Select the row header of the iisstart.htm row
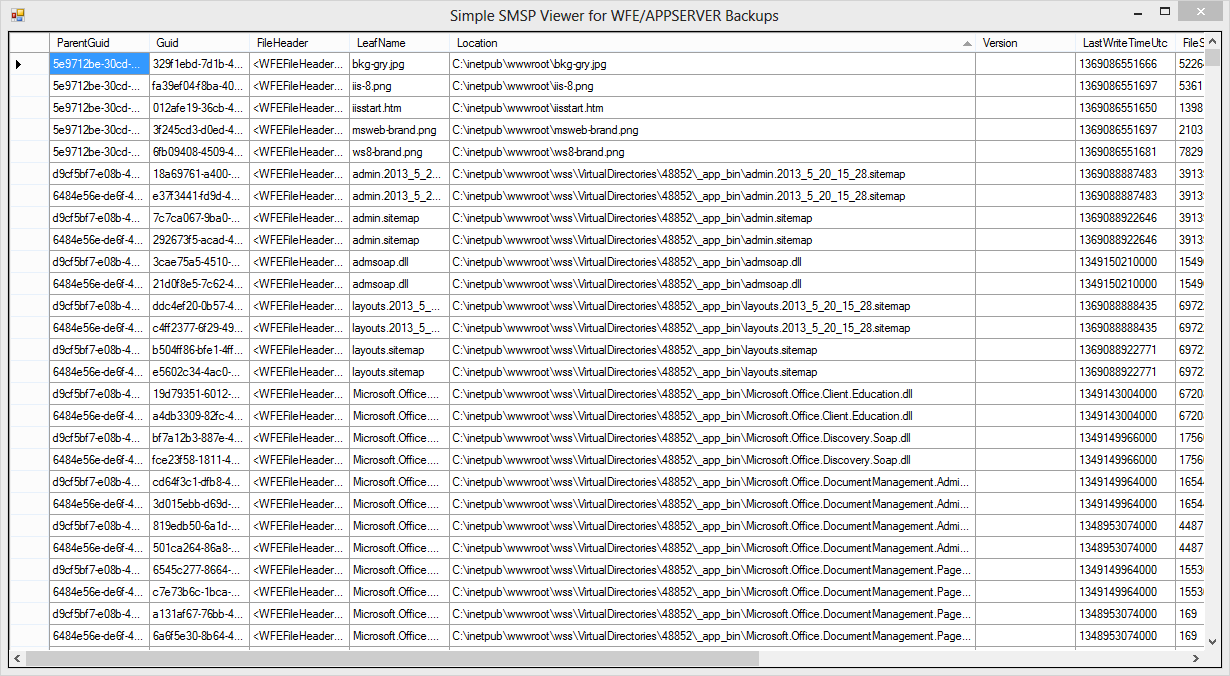This screenshot has width=1230, height=676. point(29,108)
